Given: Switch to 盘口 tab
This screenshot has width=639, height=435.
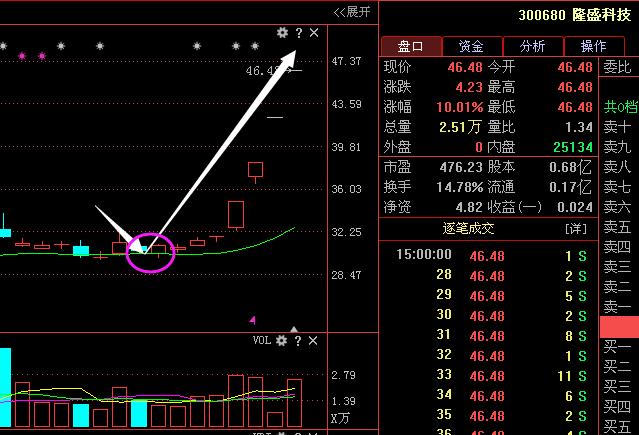Looking at the screenshot, I should [x=411, y=46].
